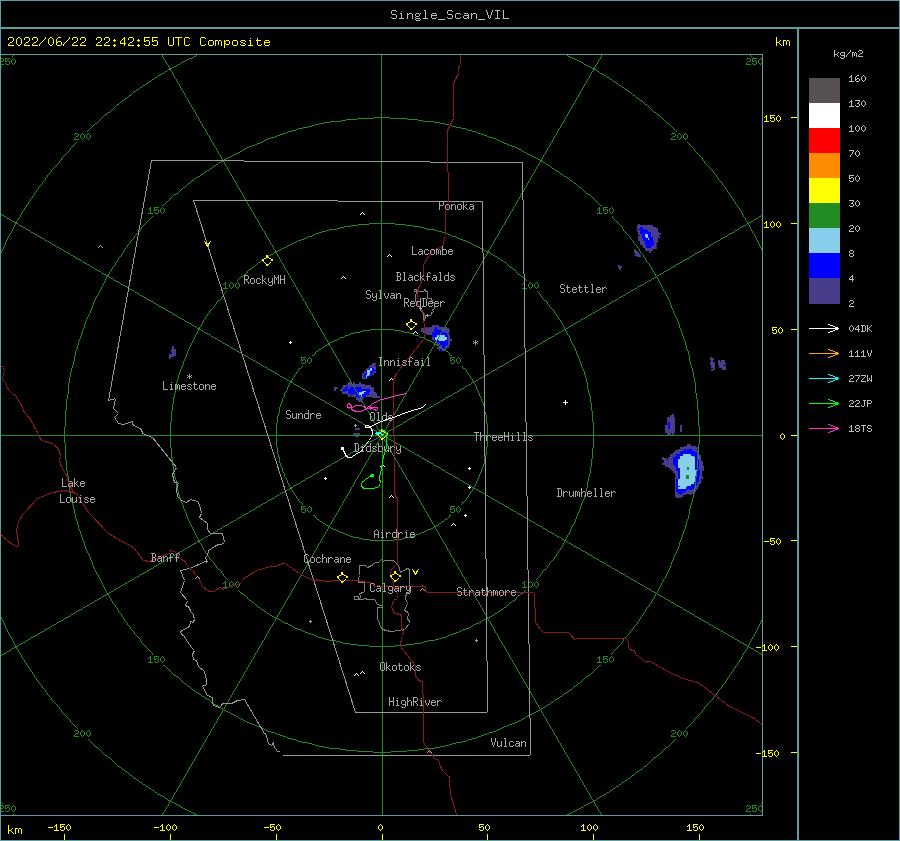This screenshot has width=900, height=841.
Task: Click the Strathmore city label
Action: tap(486, 592)
